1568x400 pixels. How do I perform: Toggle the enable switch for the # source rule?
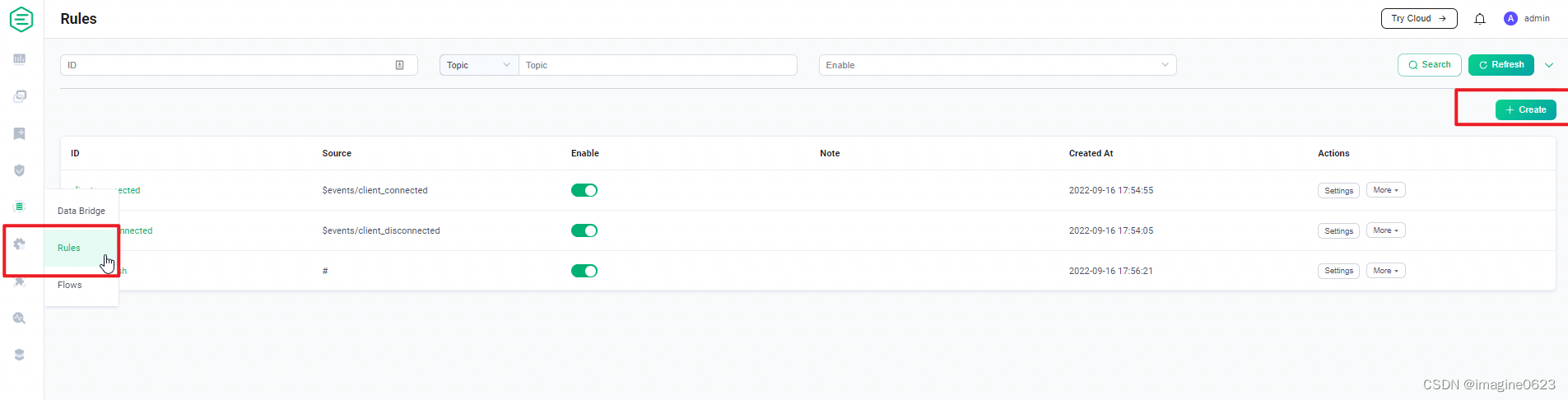(584, 271)
